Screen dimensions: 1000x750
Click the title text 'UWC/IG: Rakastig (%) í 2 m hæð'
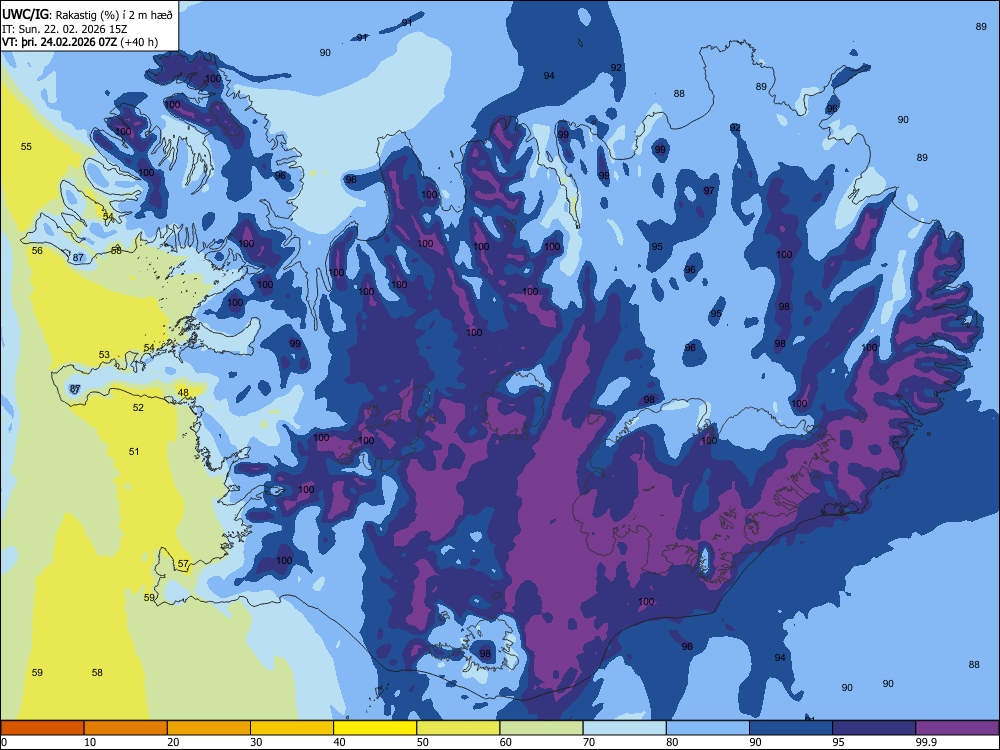click(87, 15)
